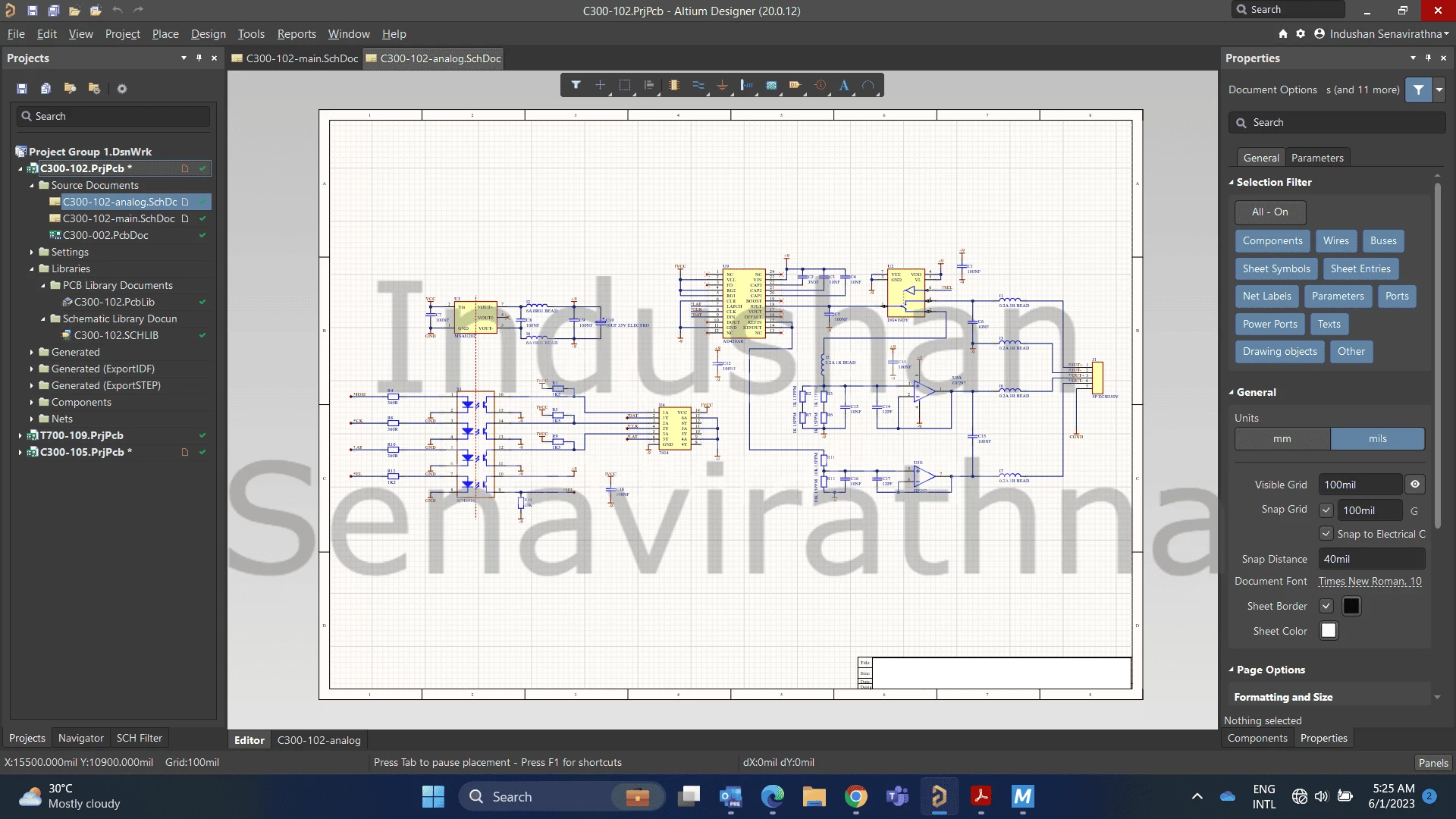Screen dimensions: 1456x819
Task: Open the Preferences gear icon near the user name
Action: 1301,33
